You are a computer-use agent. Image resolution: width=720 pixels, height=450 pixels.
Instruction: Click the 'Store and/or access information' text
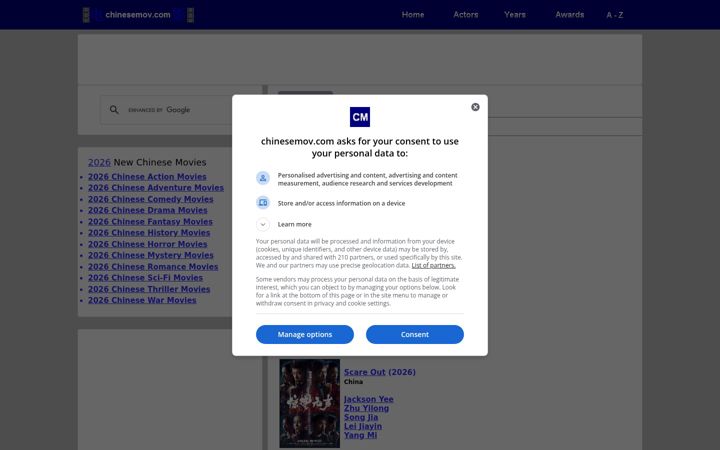click(x=341, y=203)
